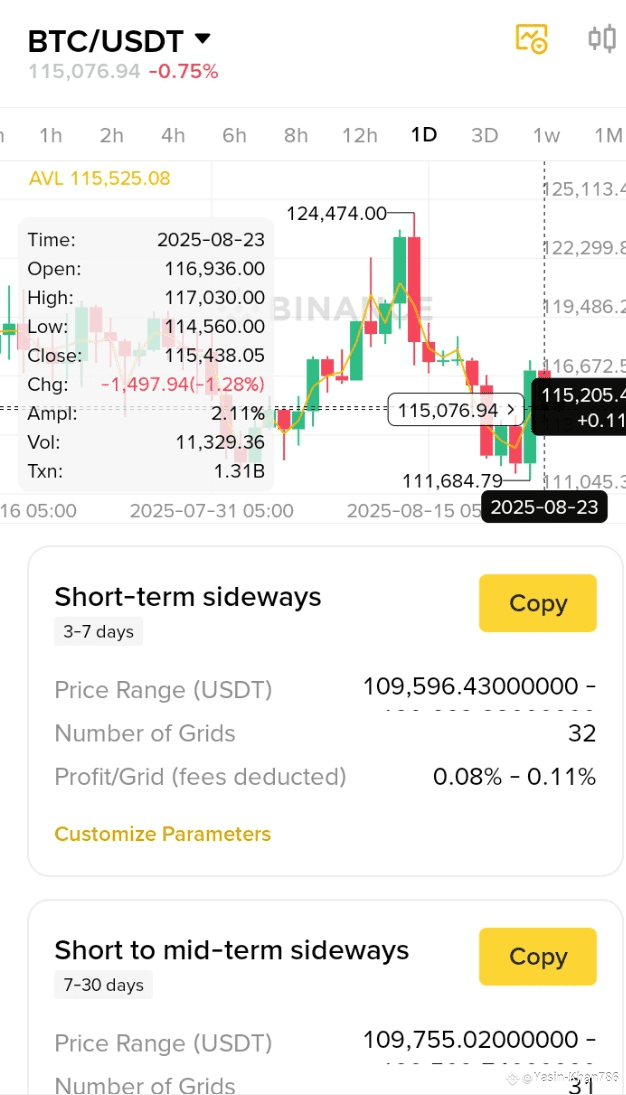Tap the 2025-08-23 date marker

tap(544, 507)
